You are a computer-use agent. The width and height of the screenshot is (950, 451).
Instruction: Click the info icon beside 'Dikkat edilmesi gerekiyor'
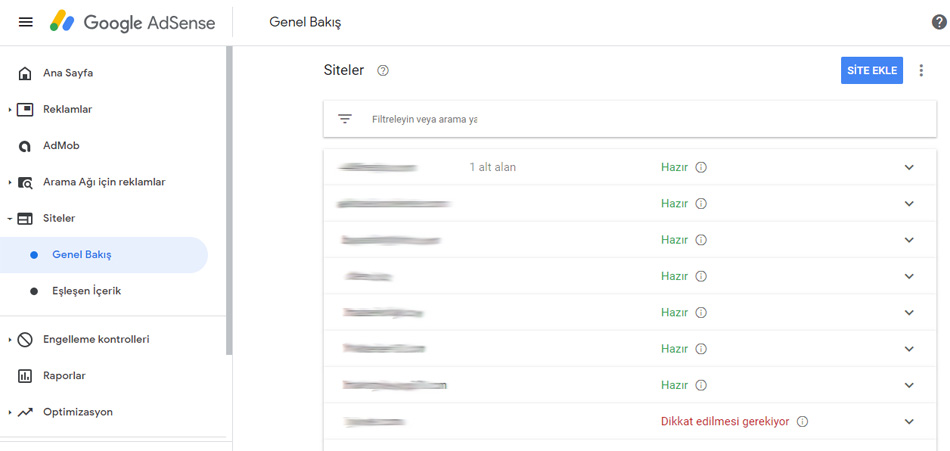tap(802, 421)
